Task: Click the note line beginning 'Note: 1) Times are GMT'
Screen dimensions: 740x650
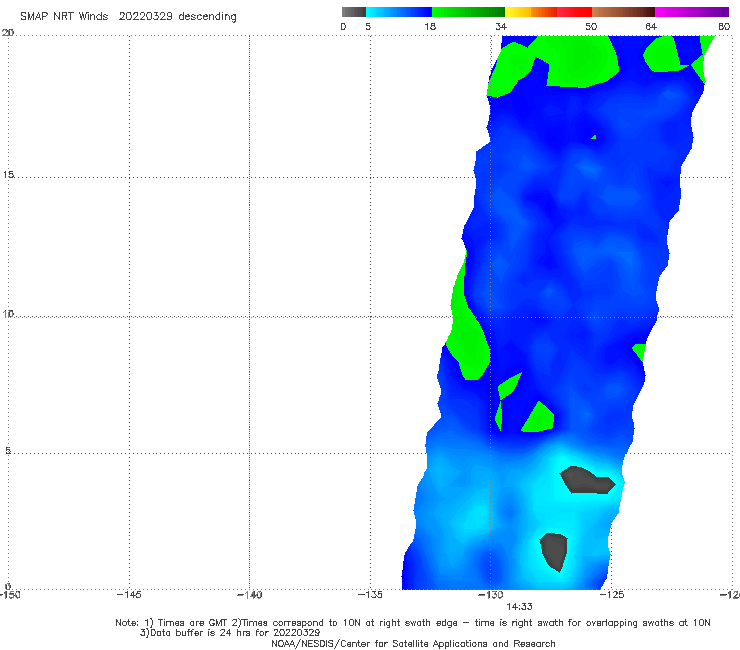Action: (x=413, y=623)
